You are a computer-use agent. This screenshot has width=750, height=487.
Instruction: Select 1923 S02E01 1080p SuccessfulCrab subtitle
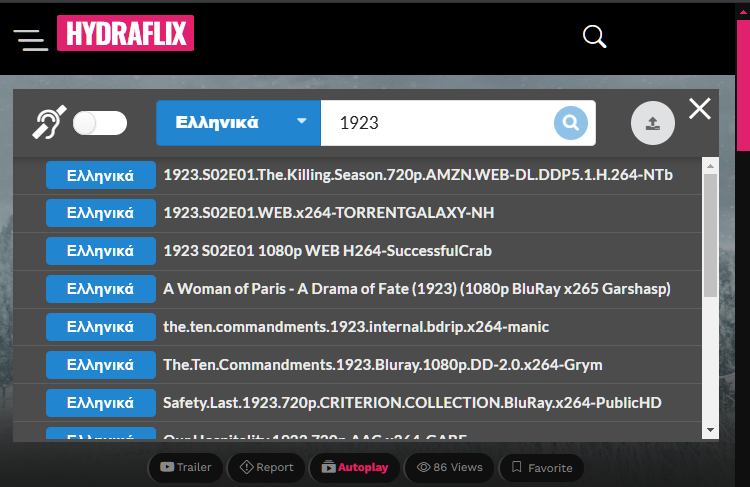[328, 251]
